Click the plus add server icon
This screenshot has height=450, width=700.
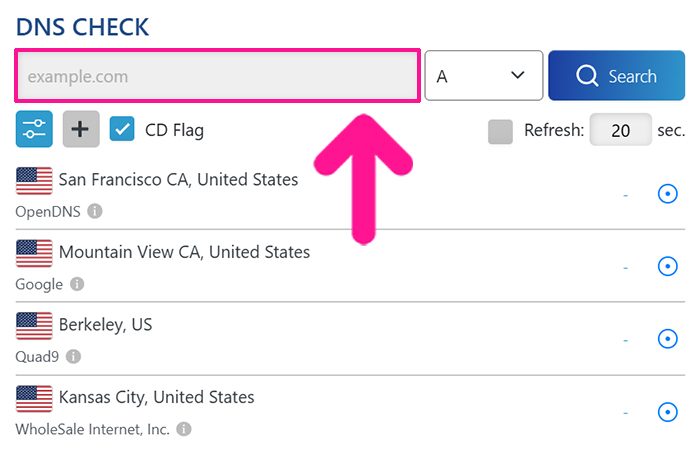(x=82, y=130)
